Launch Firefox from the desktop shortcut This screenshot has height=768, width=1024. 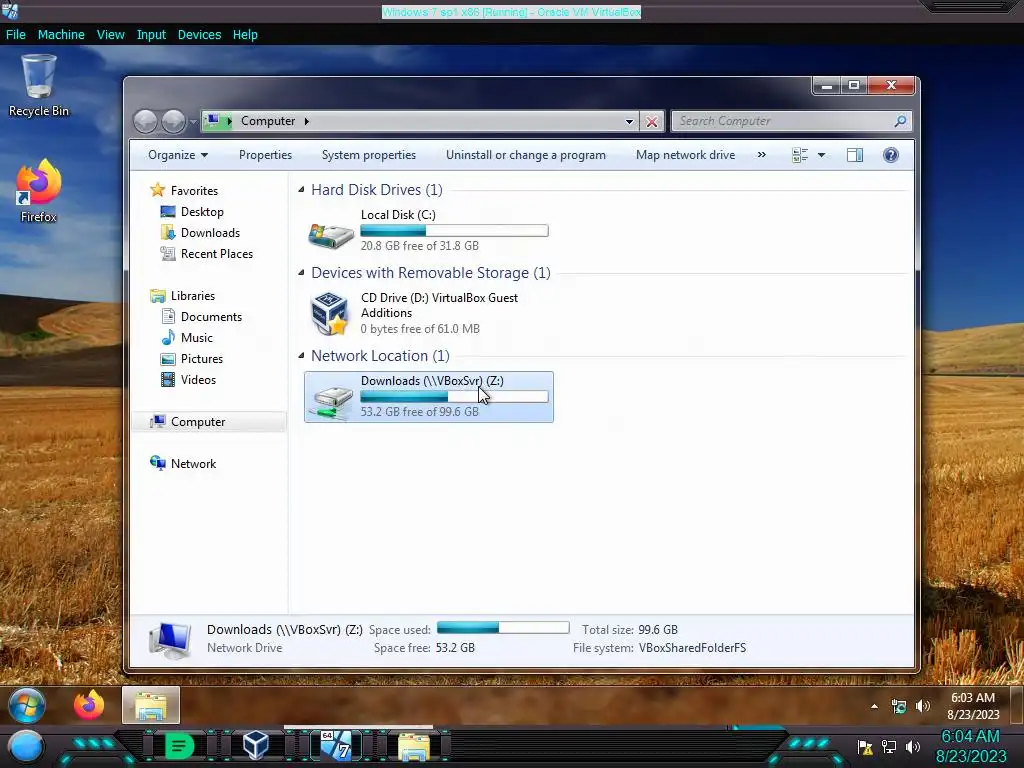39,191
